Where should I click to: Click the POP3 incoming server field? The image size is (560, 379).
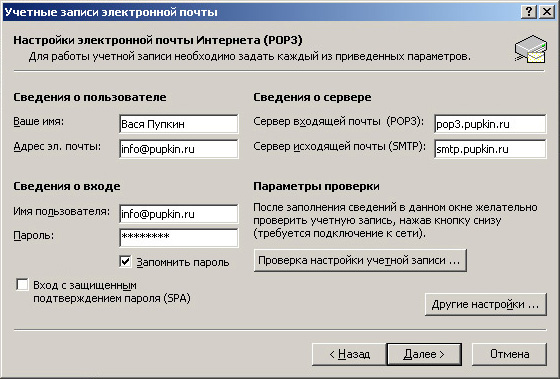pyautogui.click(x=490, y=124)
